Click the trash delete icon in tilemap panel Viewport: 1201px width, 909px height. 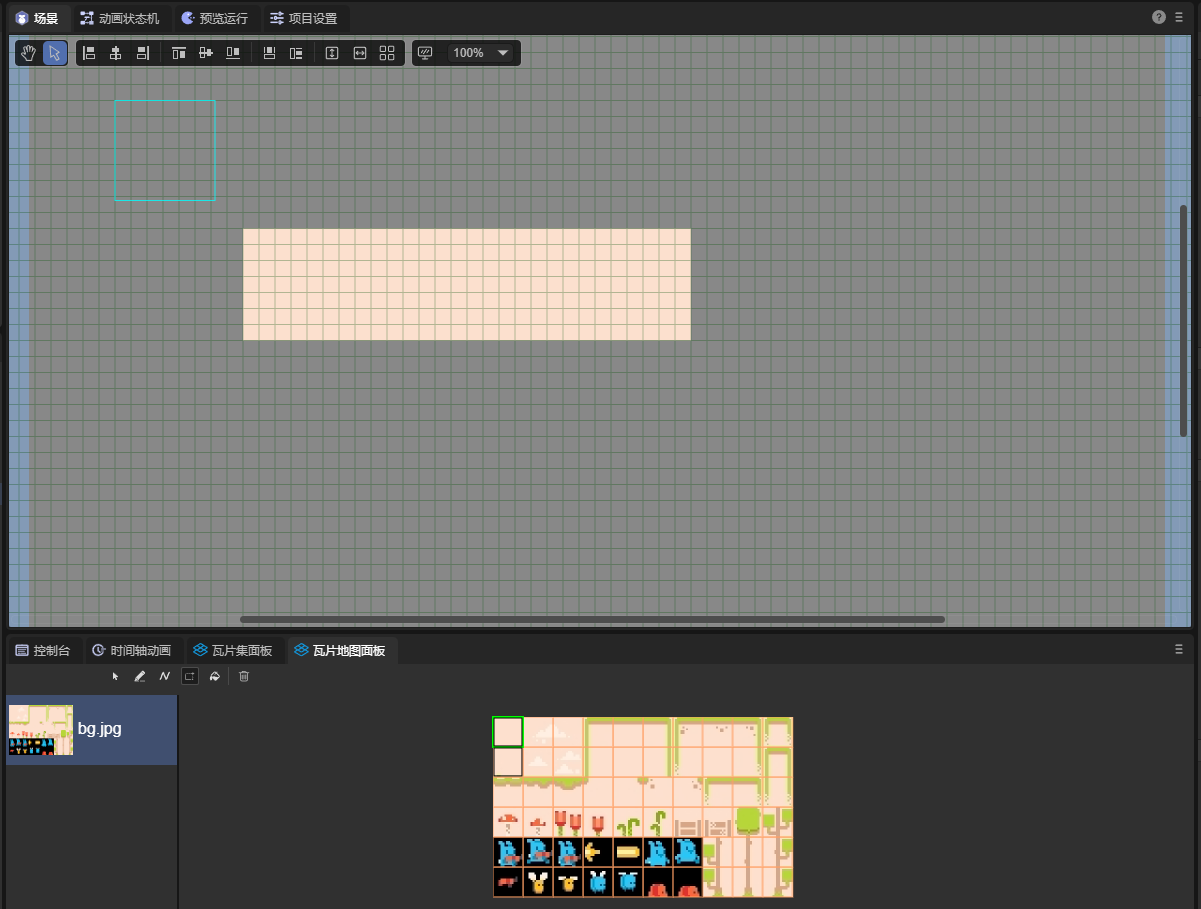click(244, 677)
